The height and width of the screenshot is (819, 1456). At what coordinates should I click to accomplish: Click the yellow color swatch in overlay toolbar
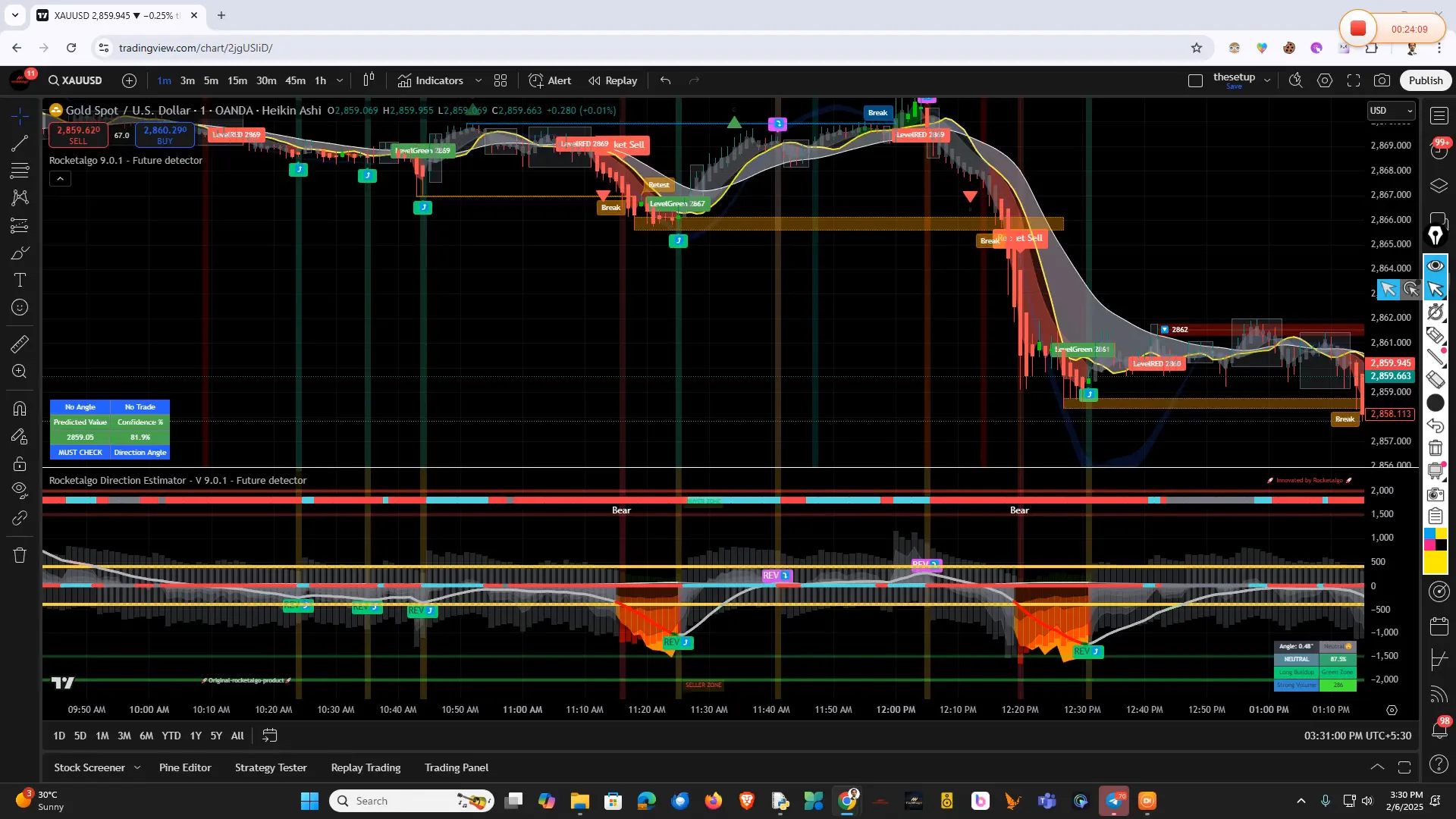coord(1435,563)
